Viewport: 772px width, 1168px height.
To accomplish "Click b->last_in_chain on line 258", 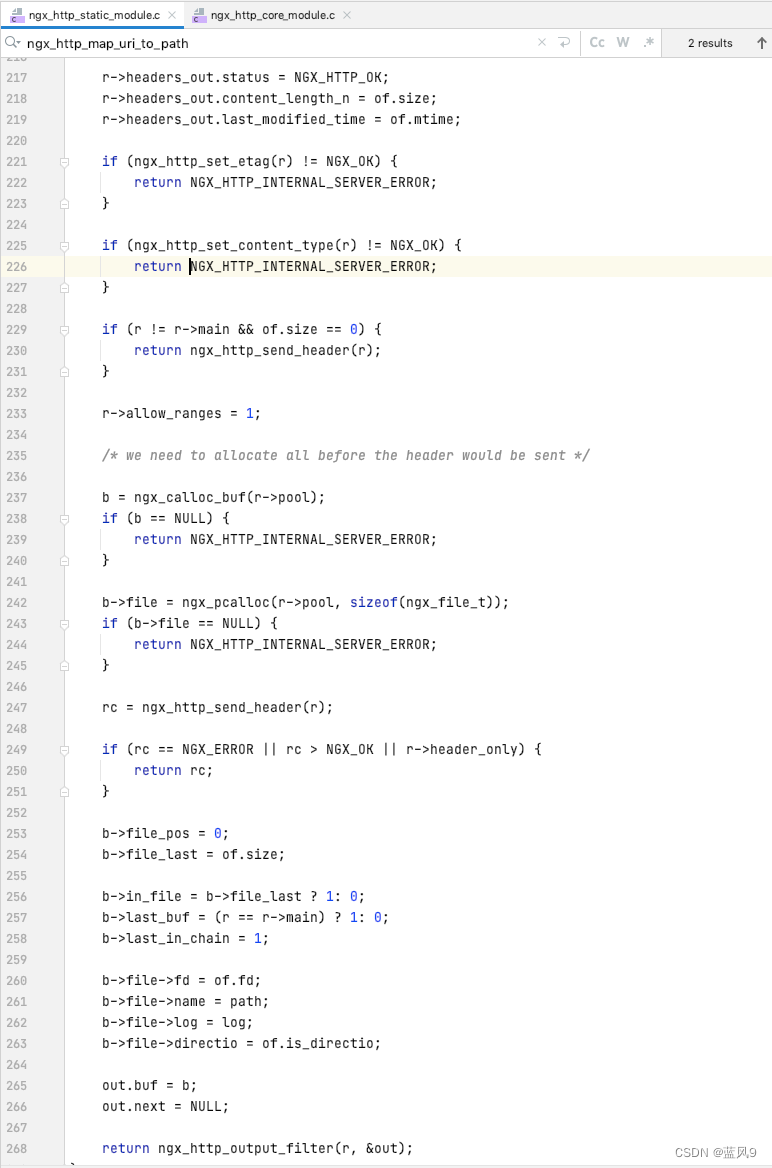I will [x=165, y=939].
